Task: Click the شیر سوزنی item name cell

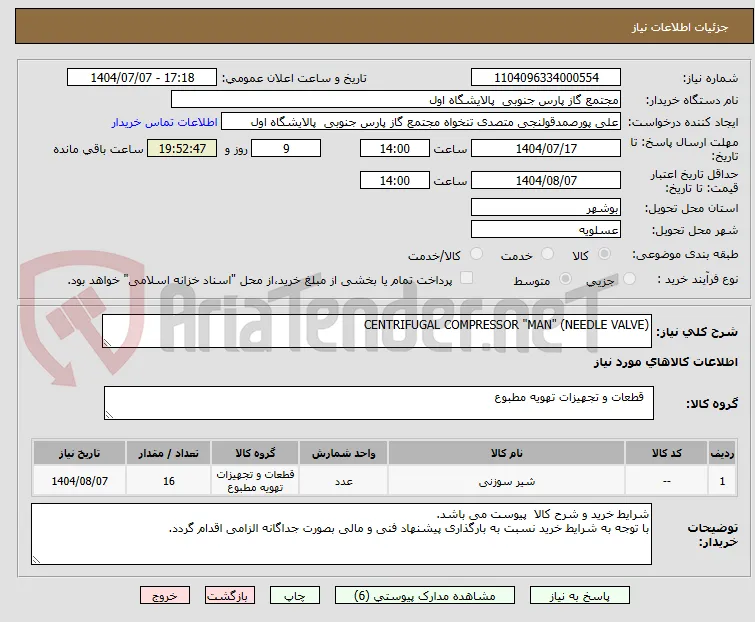Action: pos(507,481)
